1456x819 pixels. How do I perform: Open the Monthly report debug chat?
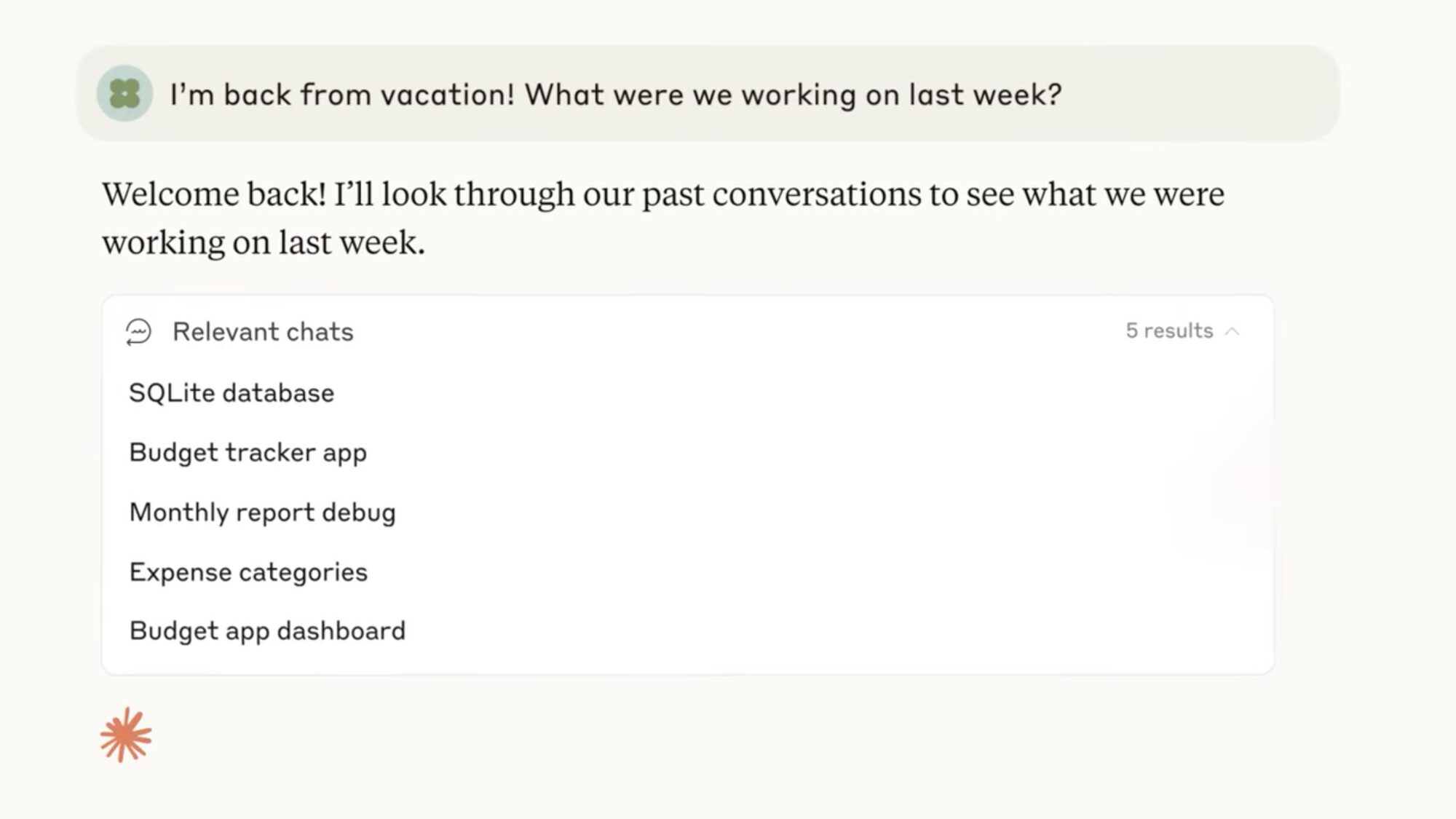pyautogui.click(x=263, y=513)
